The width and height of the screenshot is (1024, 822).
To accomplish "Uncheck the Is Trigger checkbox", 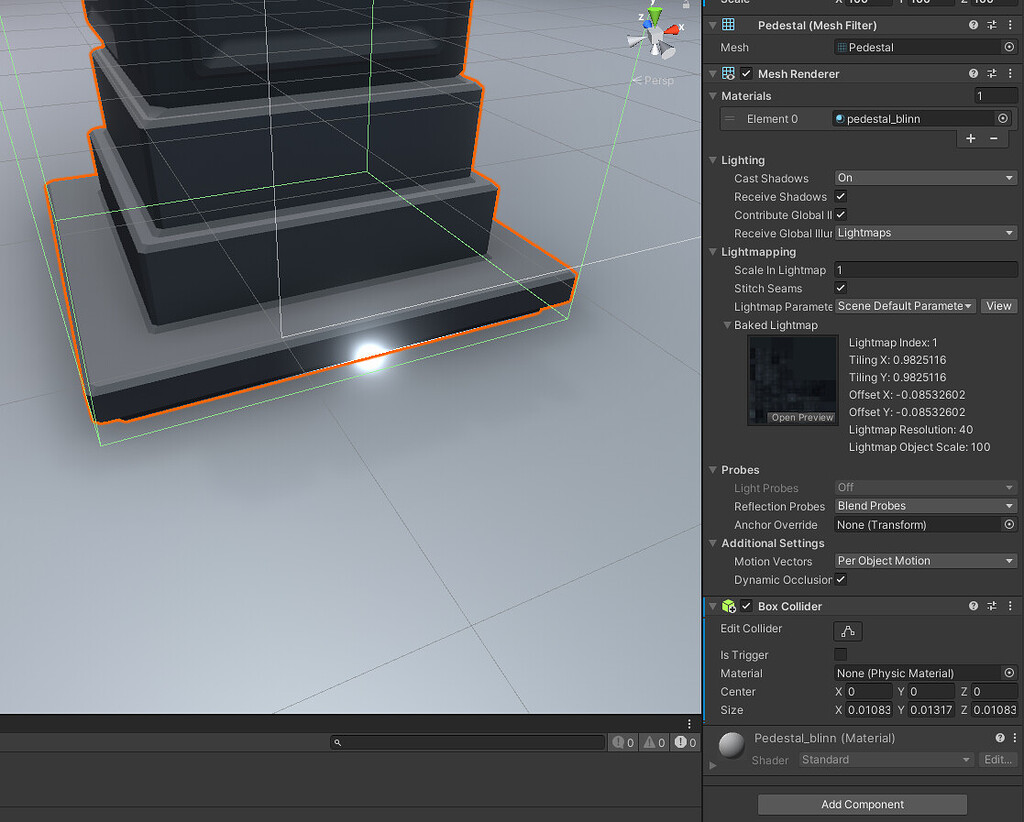I will [x=840, y=655].
